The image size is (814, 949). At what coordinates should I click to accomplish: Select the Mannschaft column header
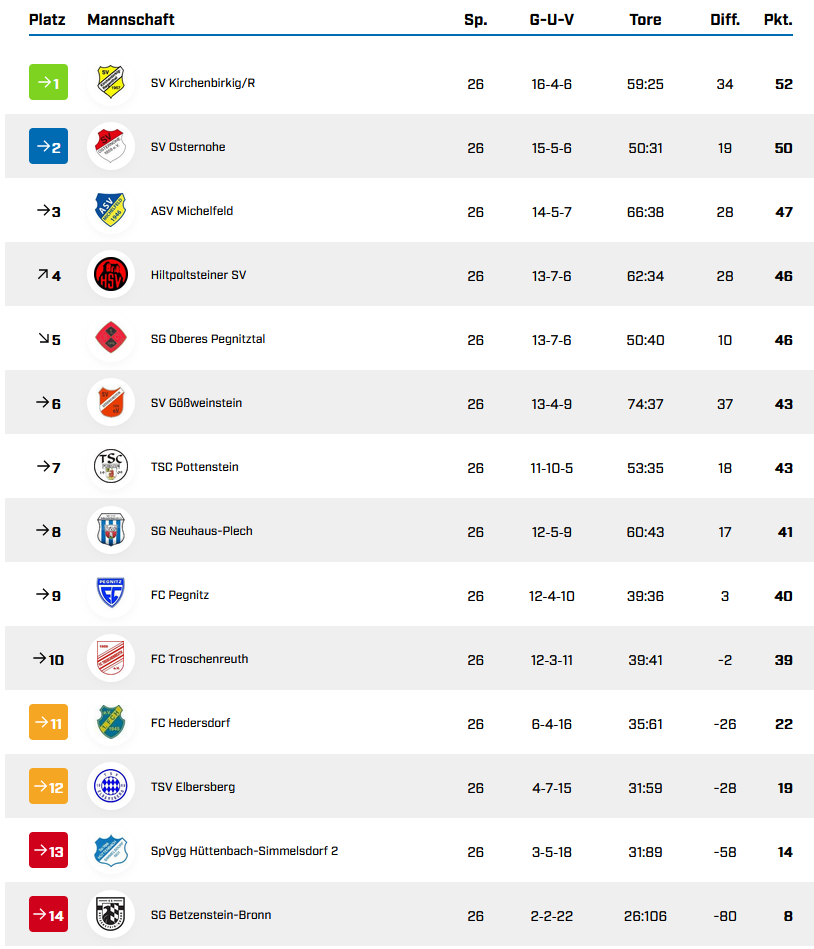click(x=131, y=20)
